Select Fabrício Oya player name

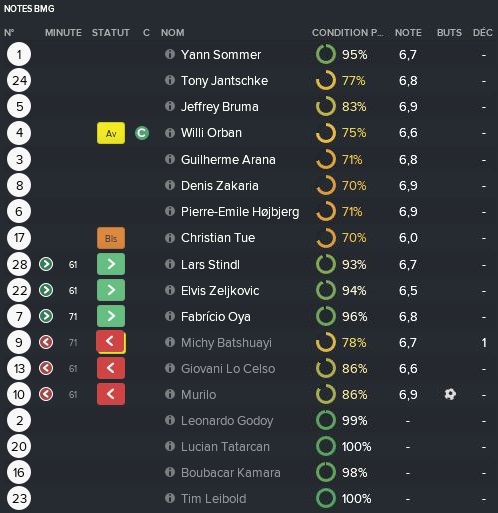(x=216, y=316)
